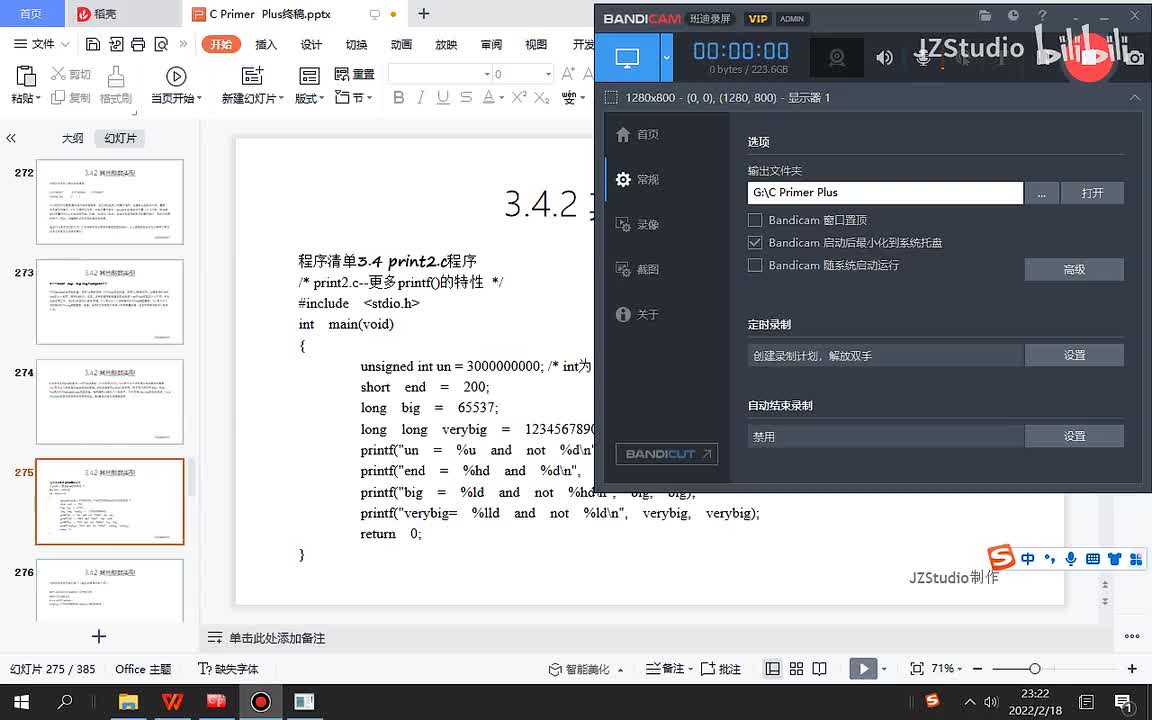Click browse (...) button for output folder
This screenshot has height=720, width=1152.
pyautogui.click(x=1042, y=192)
